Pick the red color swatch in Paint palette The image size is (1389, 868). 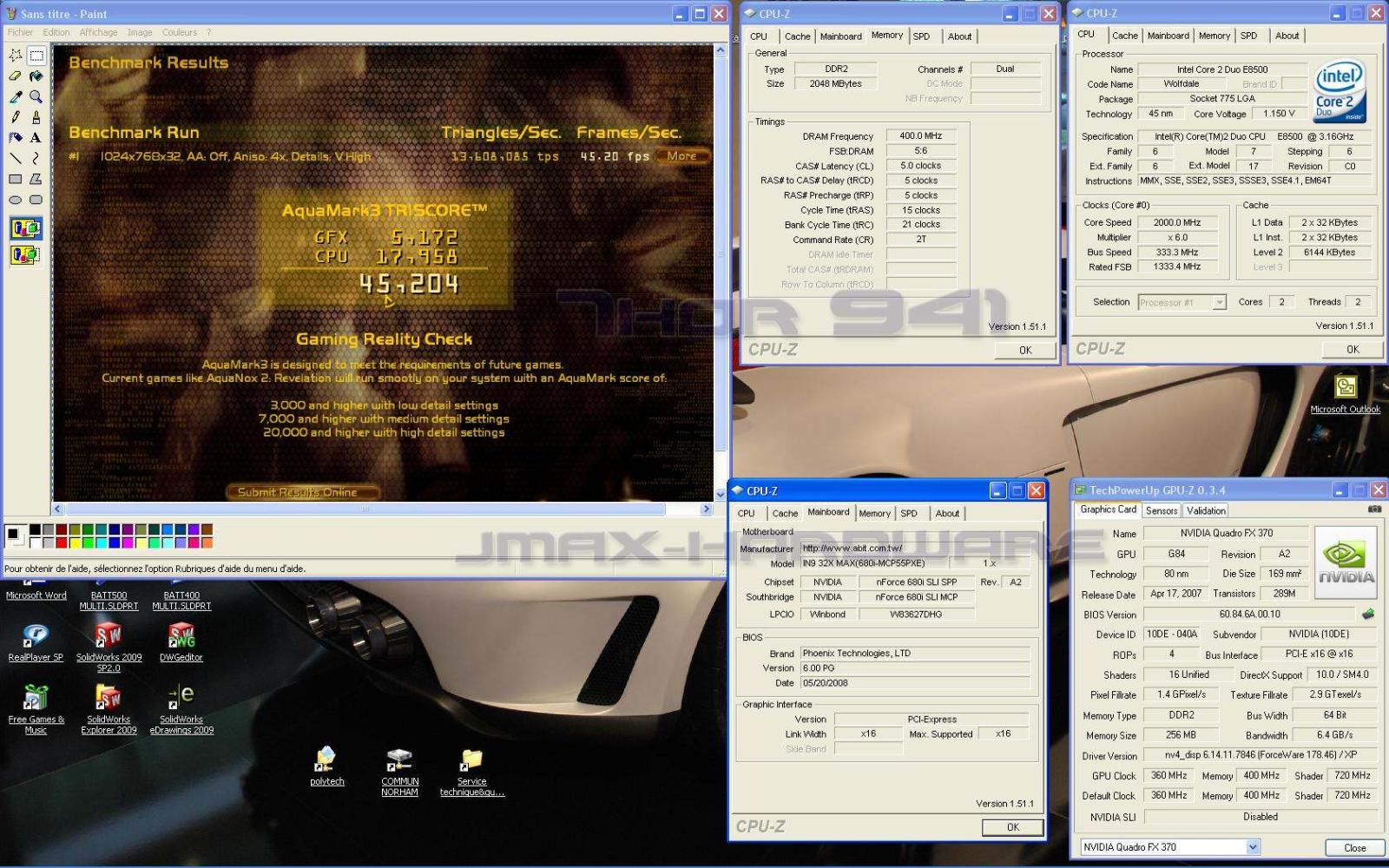61,542
